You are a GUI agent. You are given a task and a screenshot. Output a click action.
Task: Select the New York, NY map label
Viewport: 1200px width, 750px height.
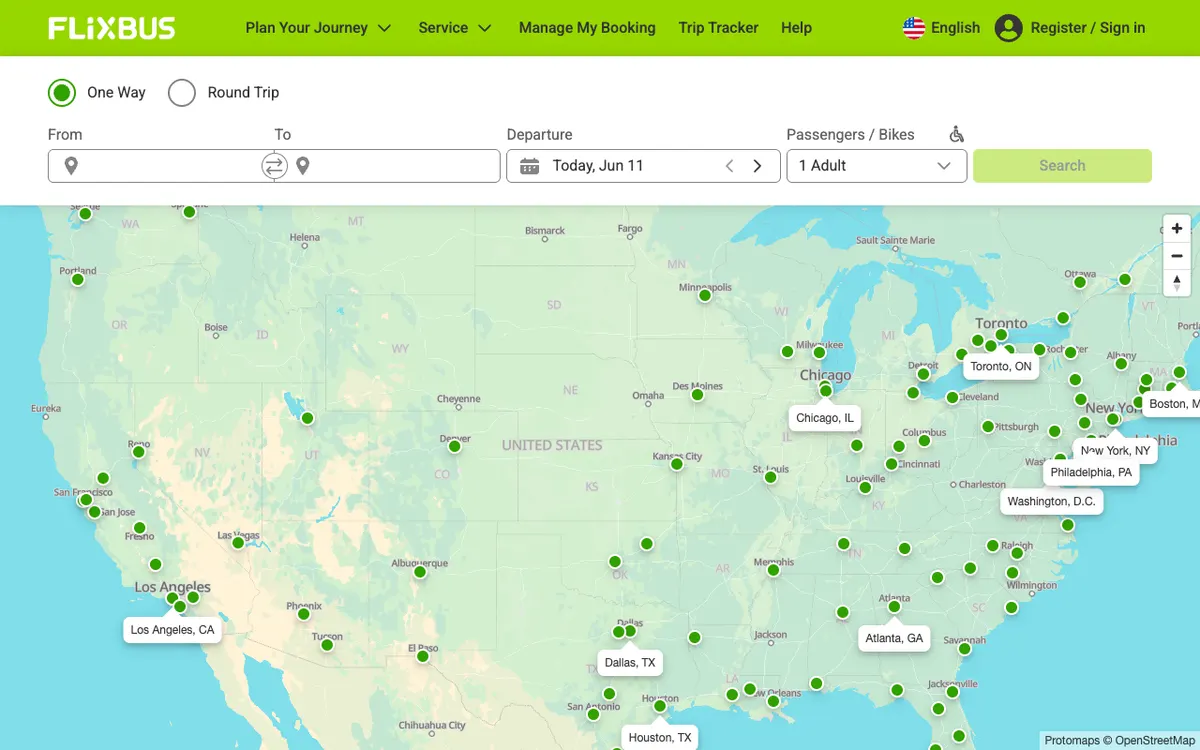pos(1115,451)
